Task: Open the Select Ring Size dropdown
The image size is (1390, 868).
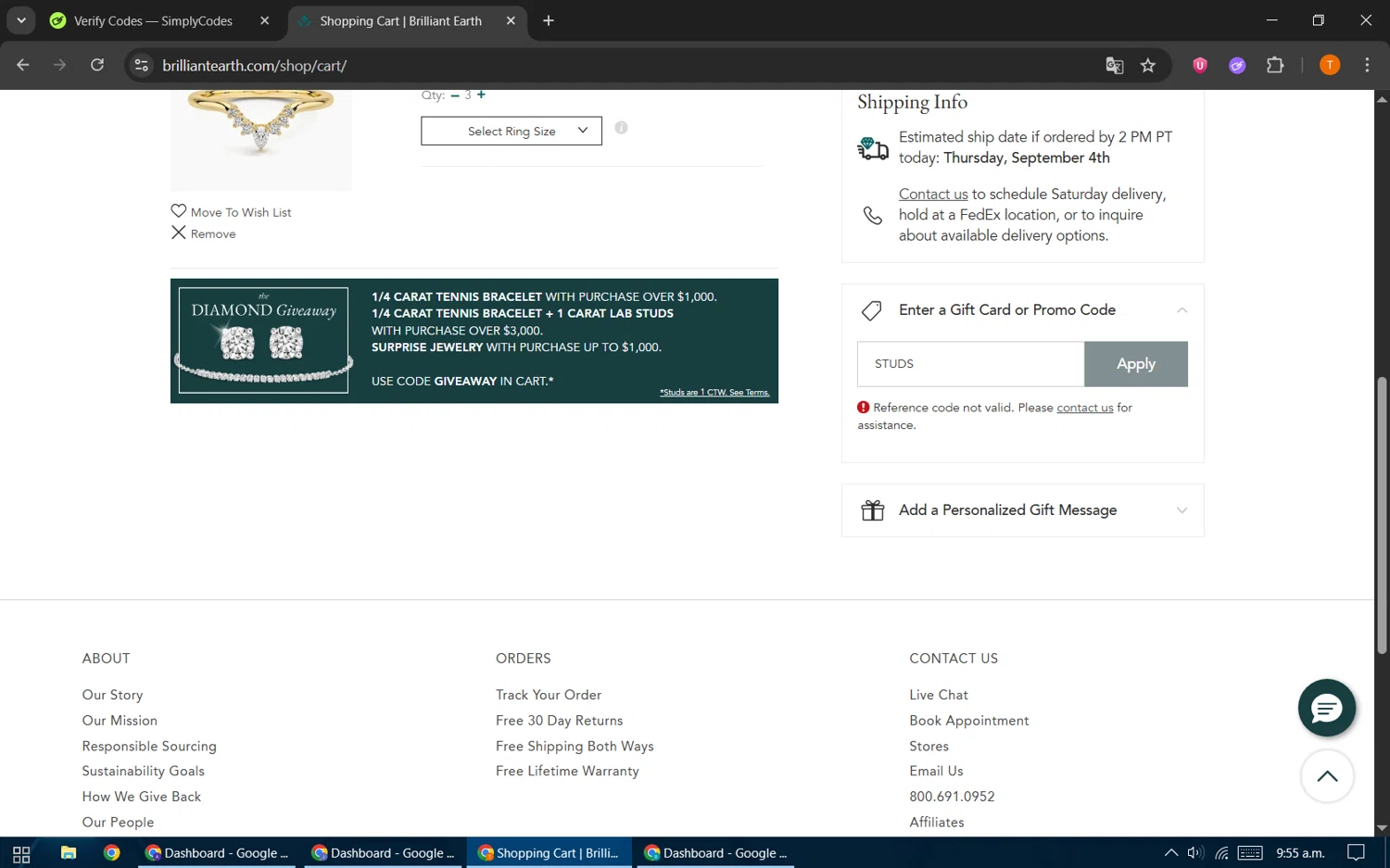Action: click(x=512, y=131)
